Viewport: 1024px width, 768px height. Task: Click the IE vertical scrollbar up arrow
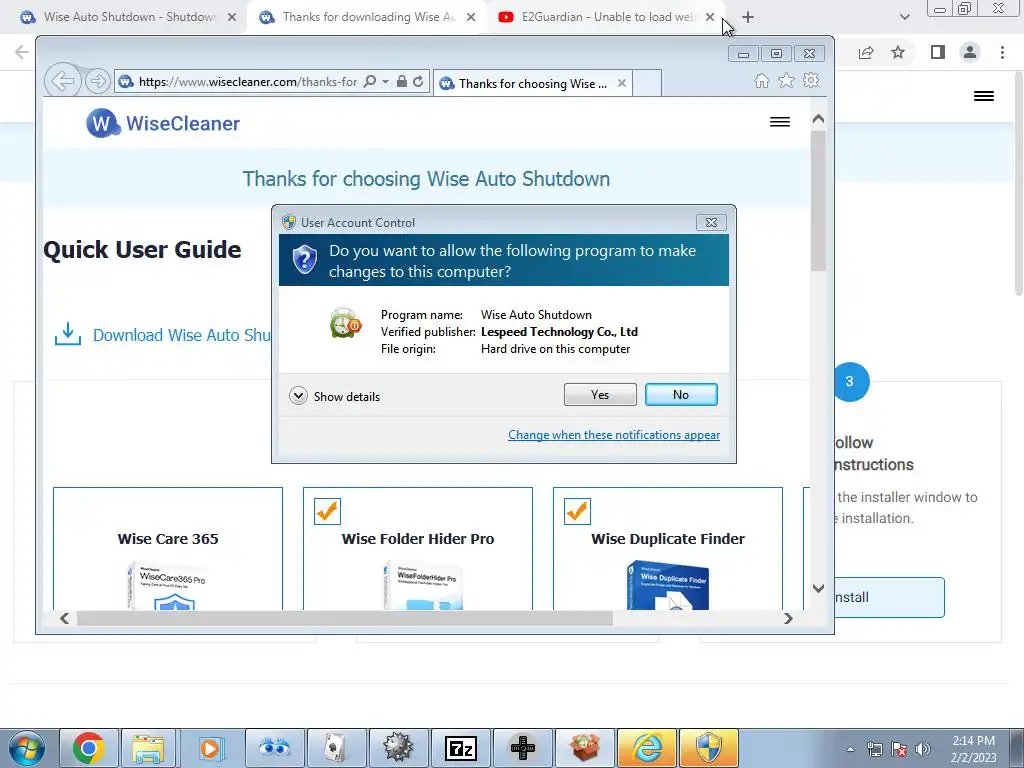(x=818, y=119)
